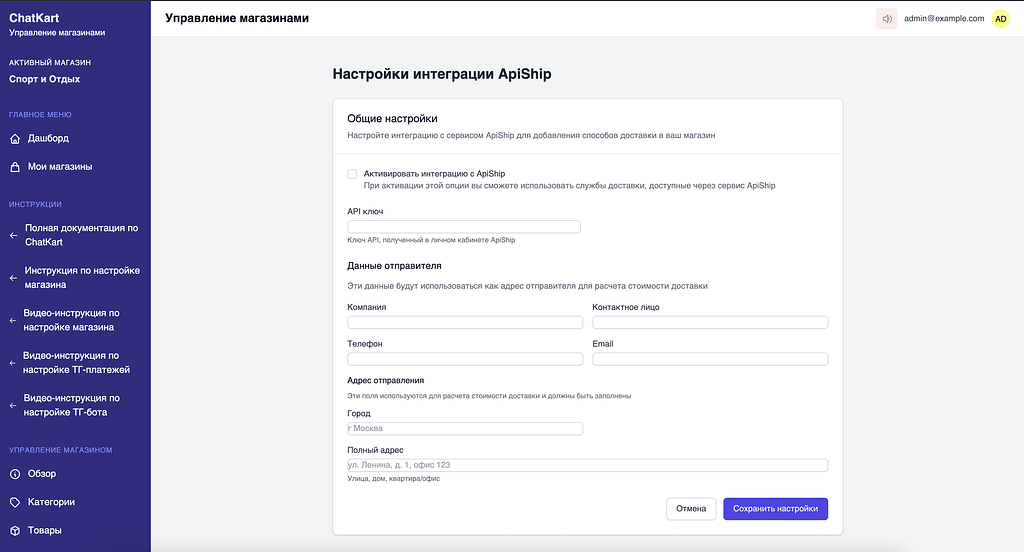Click admin@example.com account text

tap(944, 19)
